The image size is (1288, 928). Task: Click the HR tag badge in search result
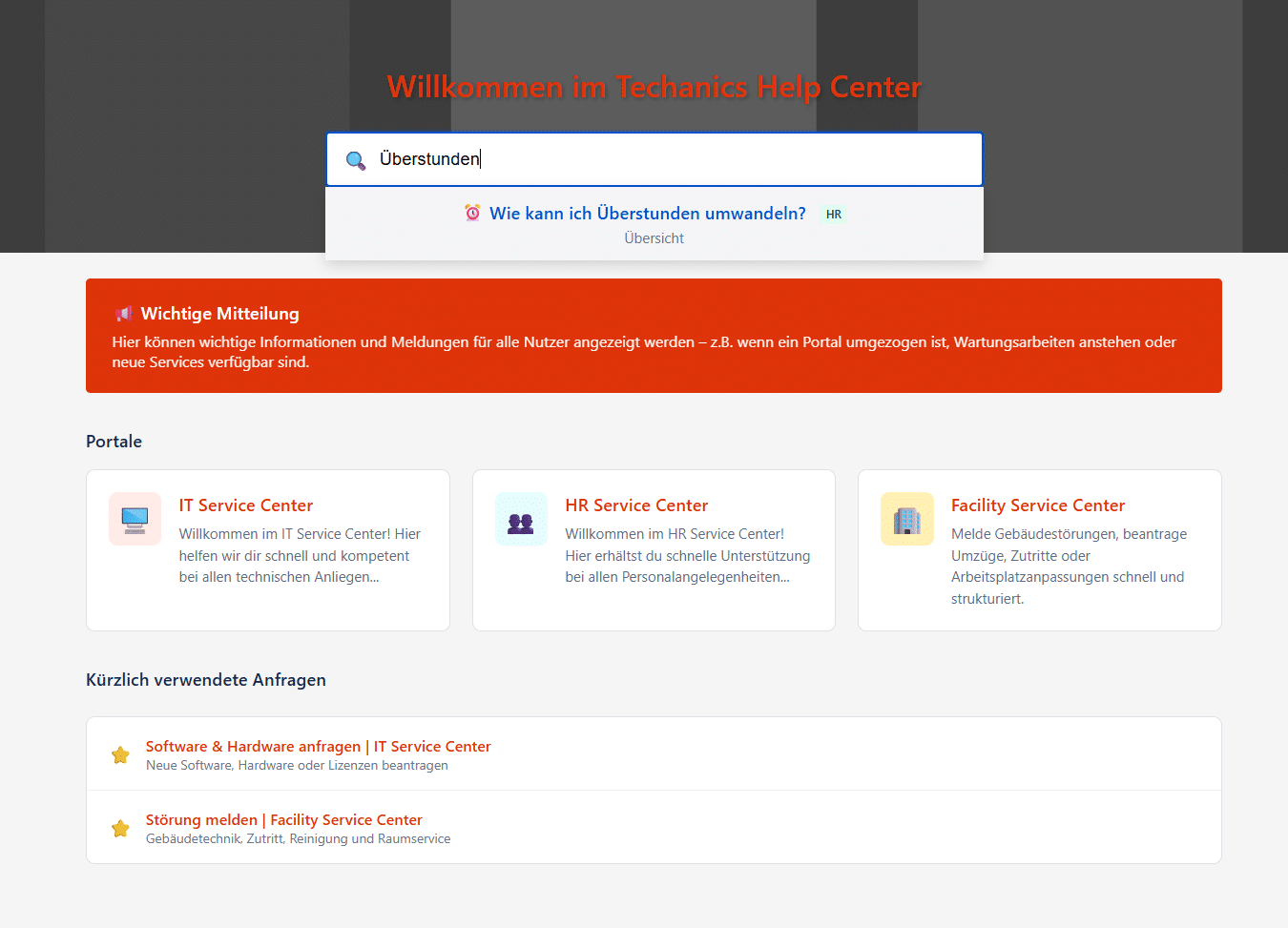point(834,215)
